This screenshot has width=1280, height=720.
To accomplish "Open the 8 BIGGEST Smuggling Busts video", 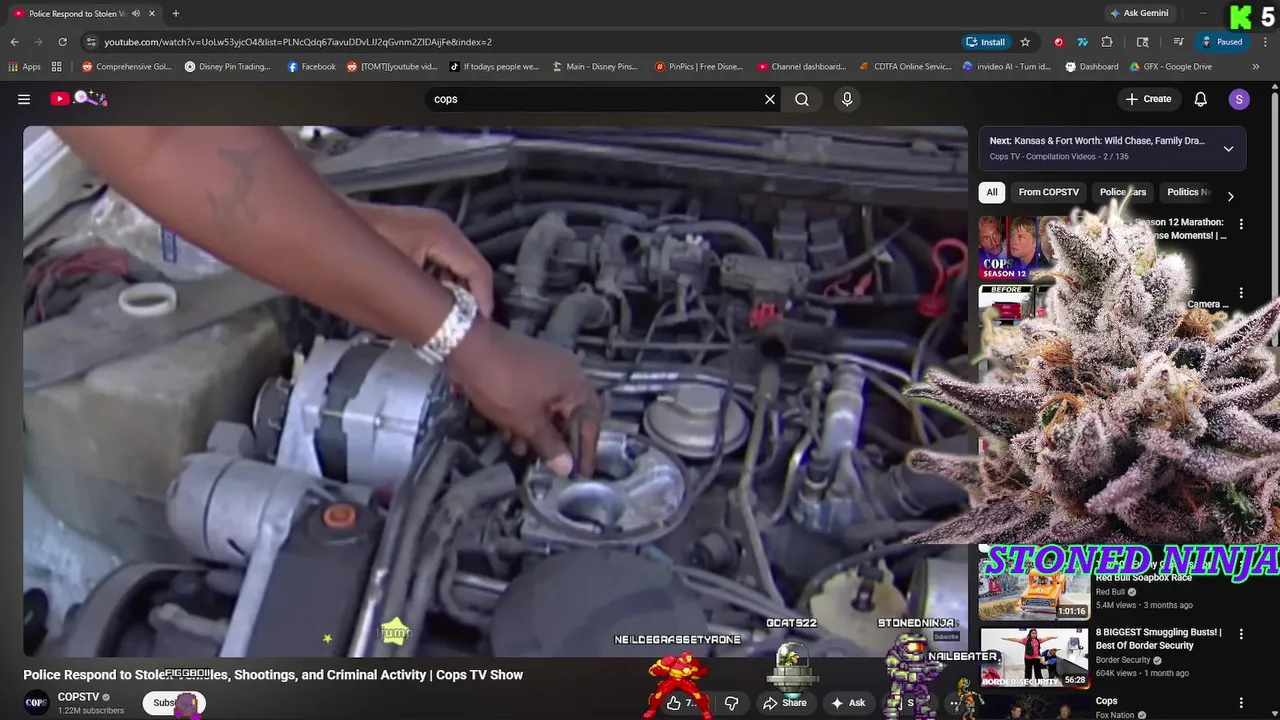I will click(1158, 638).
